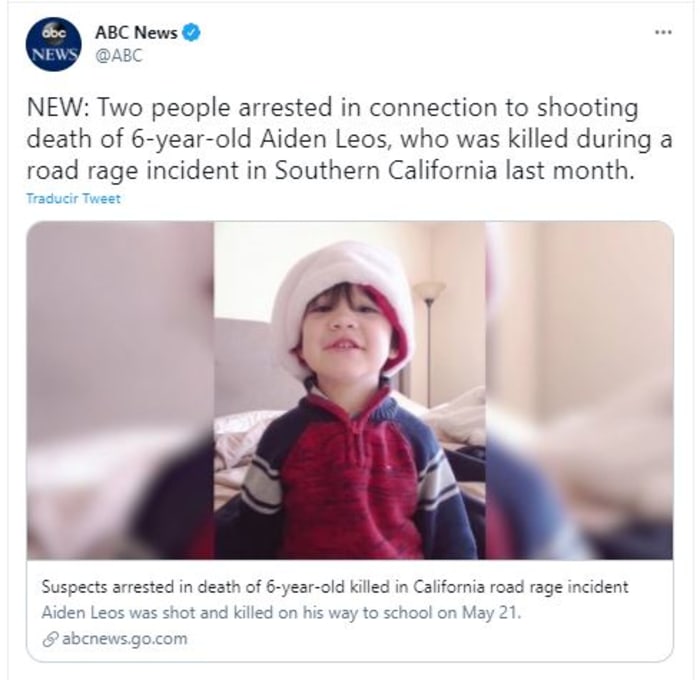Click the blue verified checkmark badge
The height and width of the screenshot is (680, 700).
point(192,33)
